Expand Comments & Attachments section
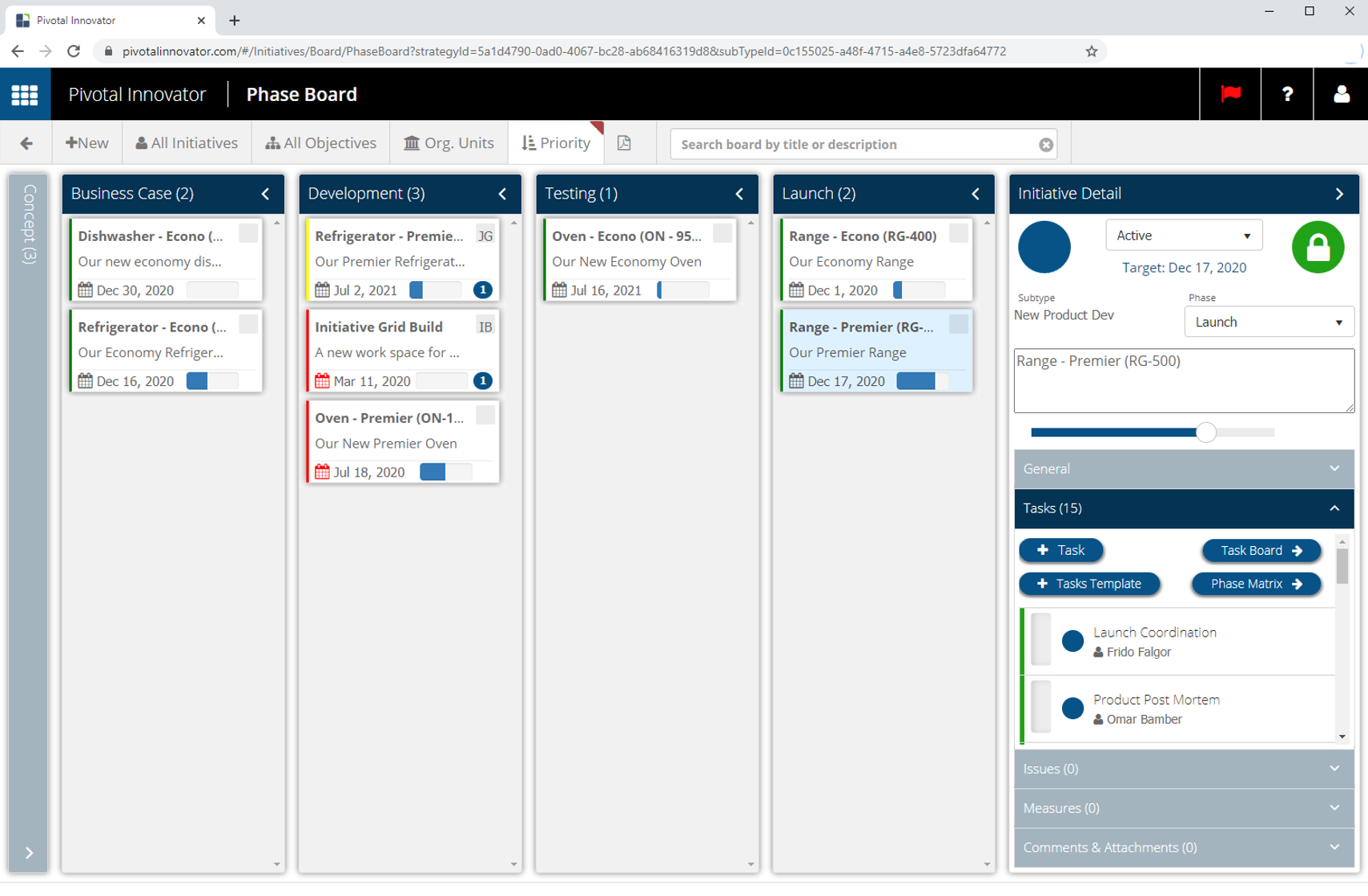The image size is (1368, 896). (1184, 847)
